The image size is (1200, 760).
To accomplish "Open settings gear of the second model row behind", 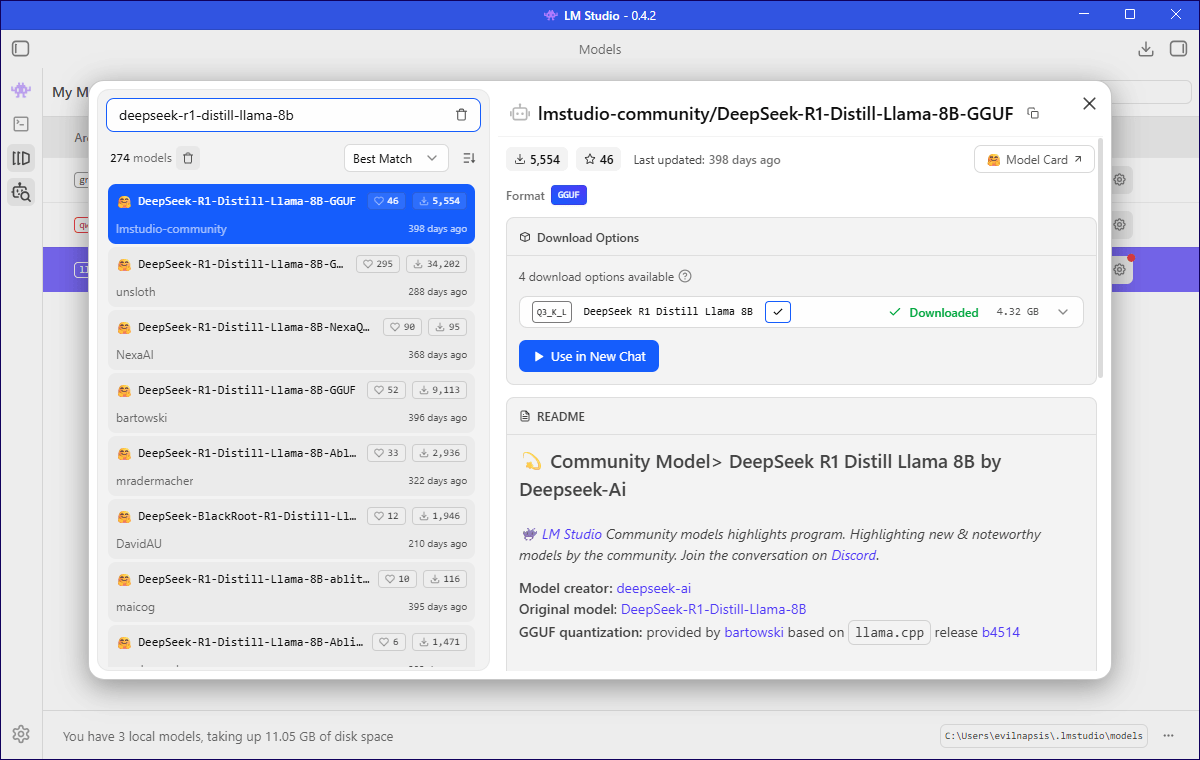I will (x=1120, y=224).
